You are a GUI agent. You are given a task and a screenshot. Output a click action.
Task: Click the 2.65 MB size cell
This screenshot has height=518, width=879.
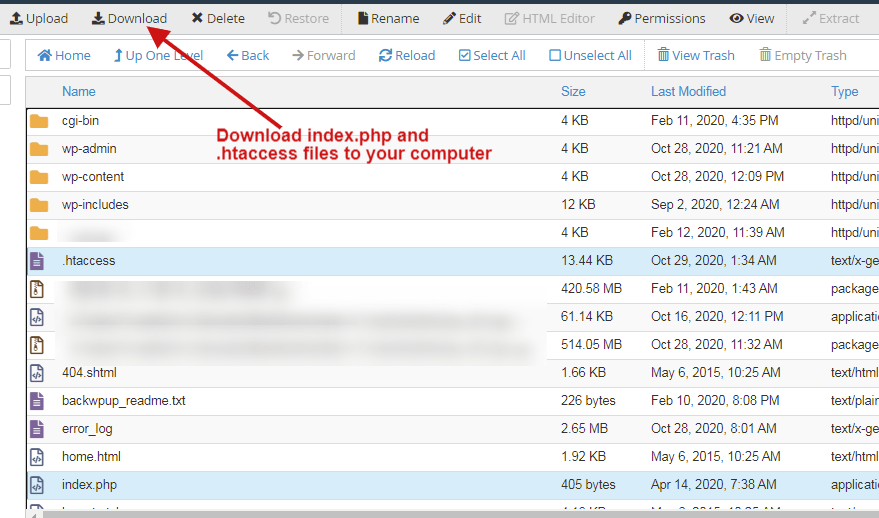click(x=584, y=429)
